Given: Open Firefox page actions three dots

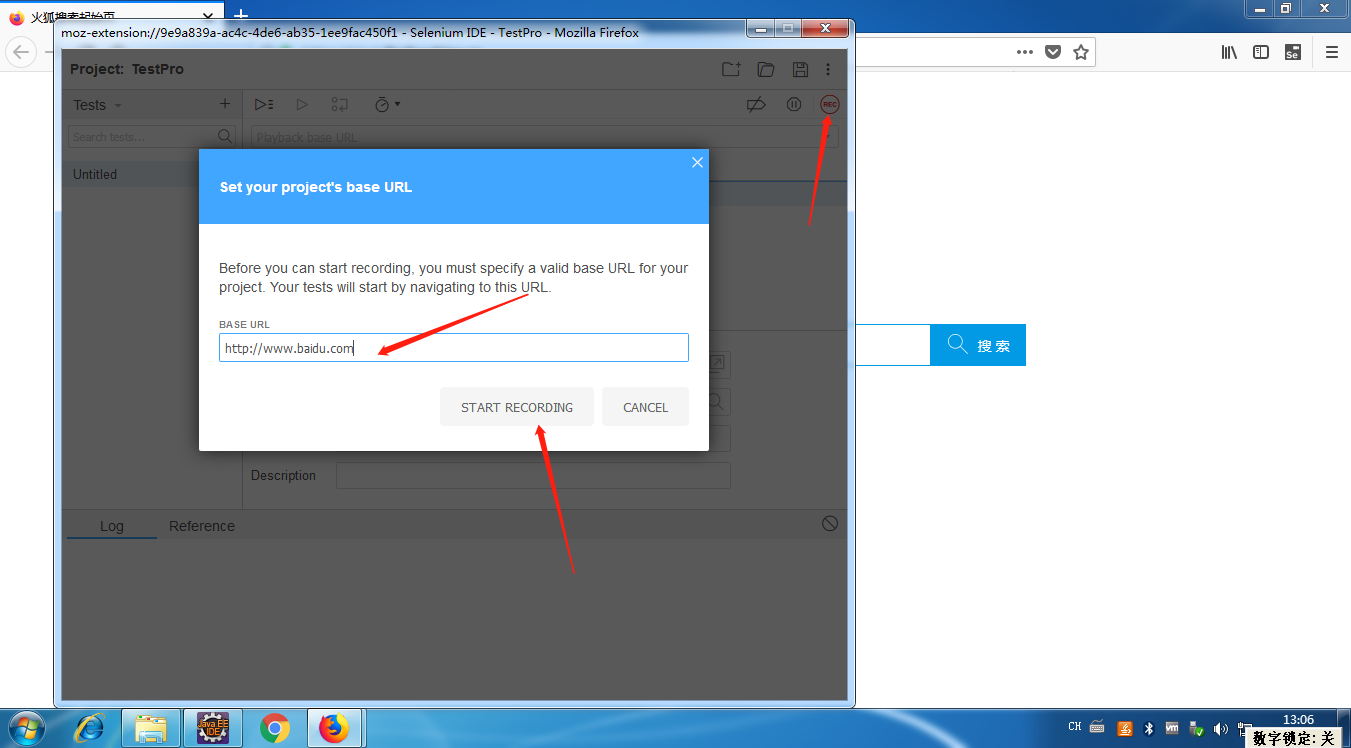Looking at the screenshot, I should [1025, 52].
